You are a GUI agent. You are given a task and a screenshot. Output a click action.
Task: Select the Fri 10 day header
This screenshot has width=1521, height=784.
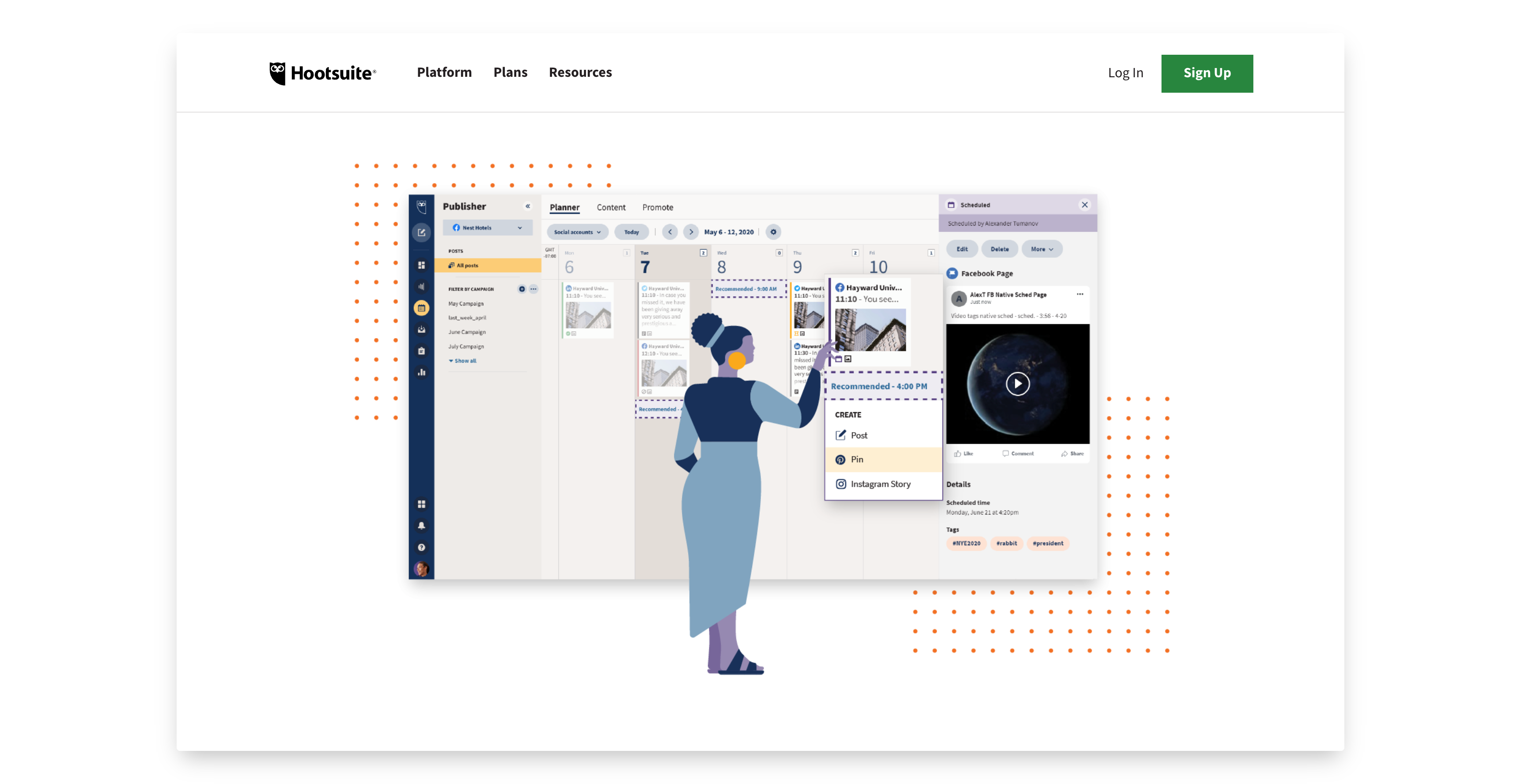pos(900,262)
